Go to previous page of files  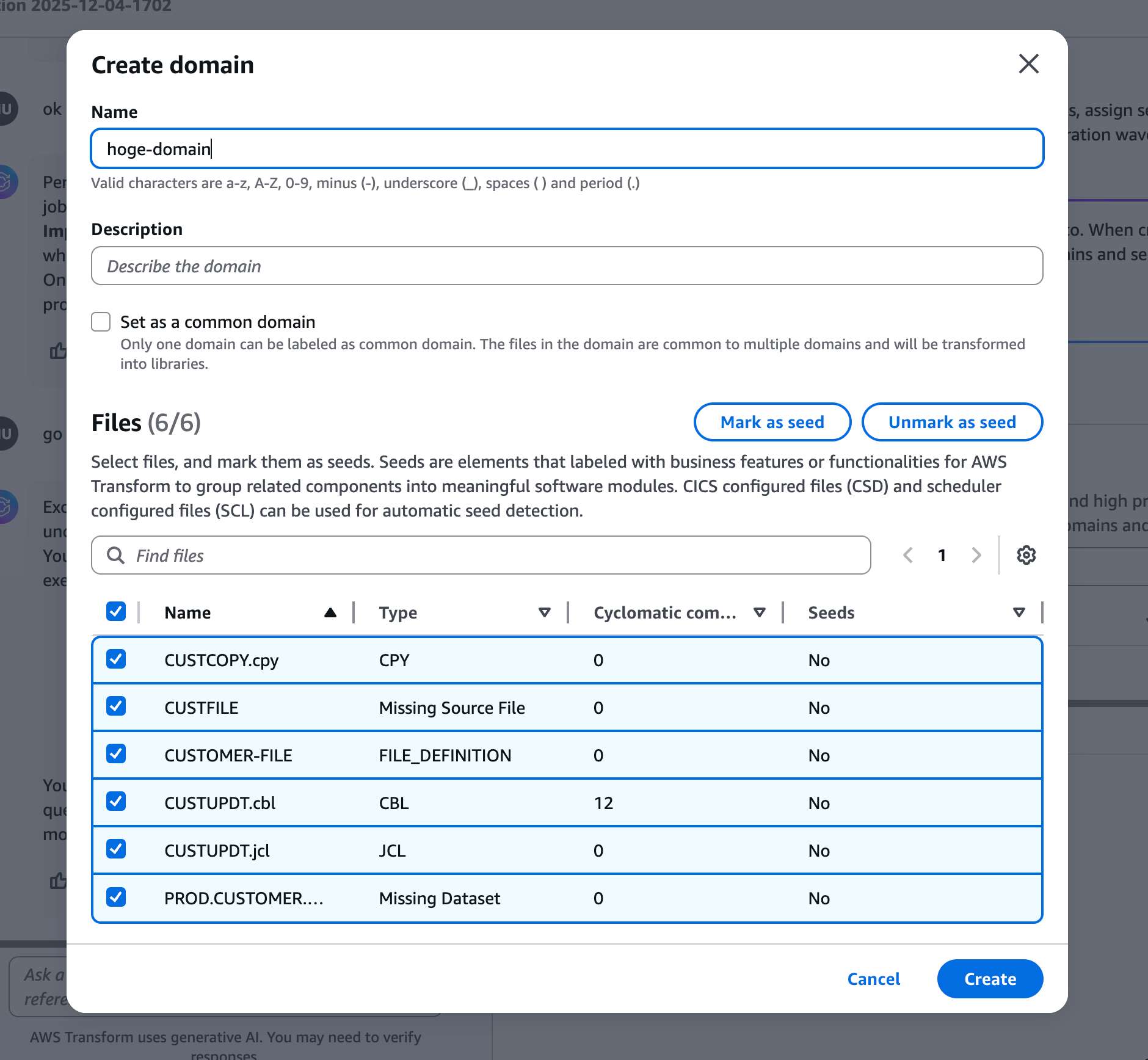coord(908,555)
